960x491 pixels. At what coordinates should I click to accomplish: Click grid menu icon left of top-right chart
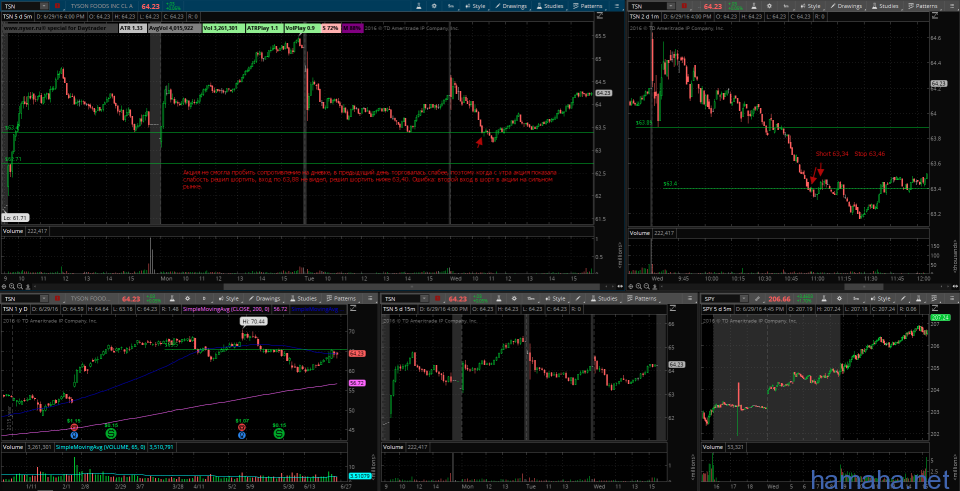click(615, 6)
